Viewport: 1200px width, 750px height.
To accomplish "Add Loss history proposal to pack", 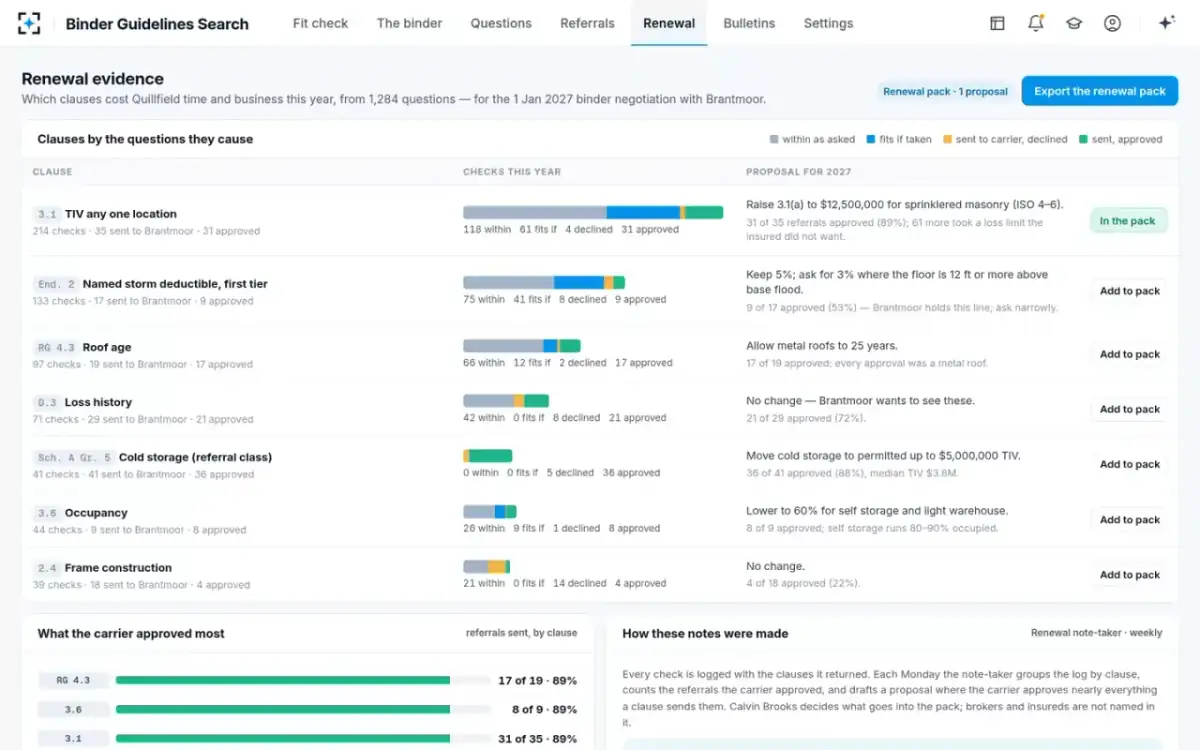I will 1129,409.
